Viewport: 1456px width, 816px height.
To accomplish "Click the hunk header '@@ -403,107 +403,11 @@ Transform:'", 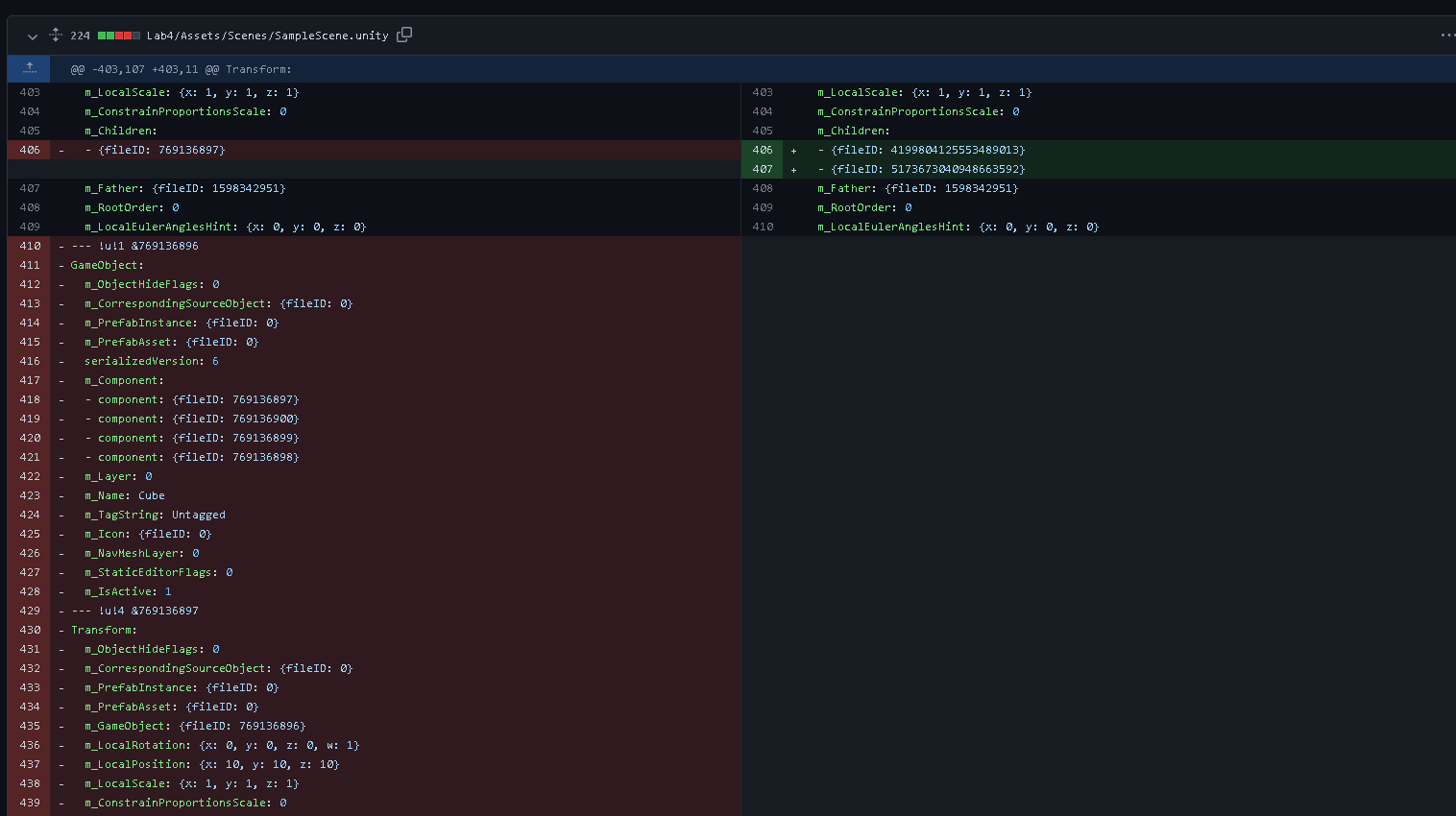I will click(181, 69).
